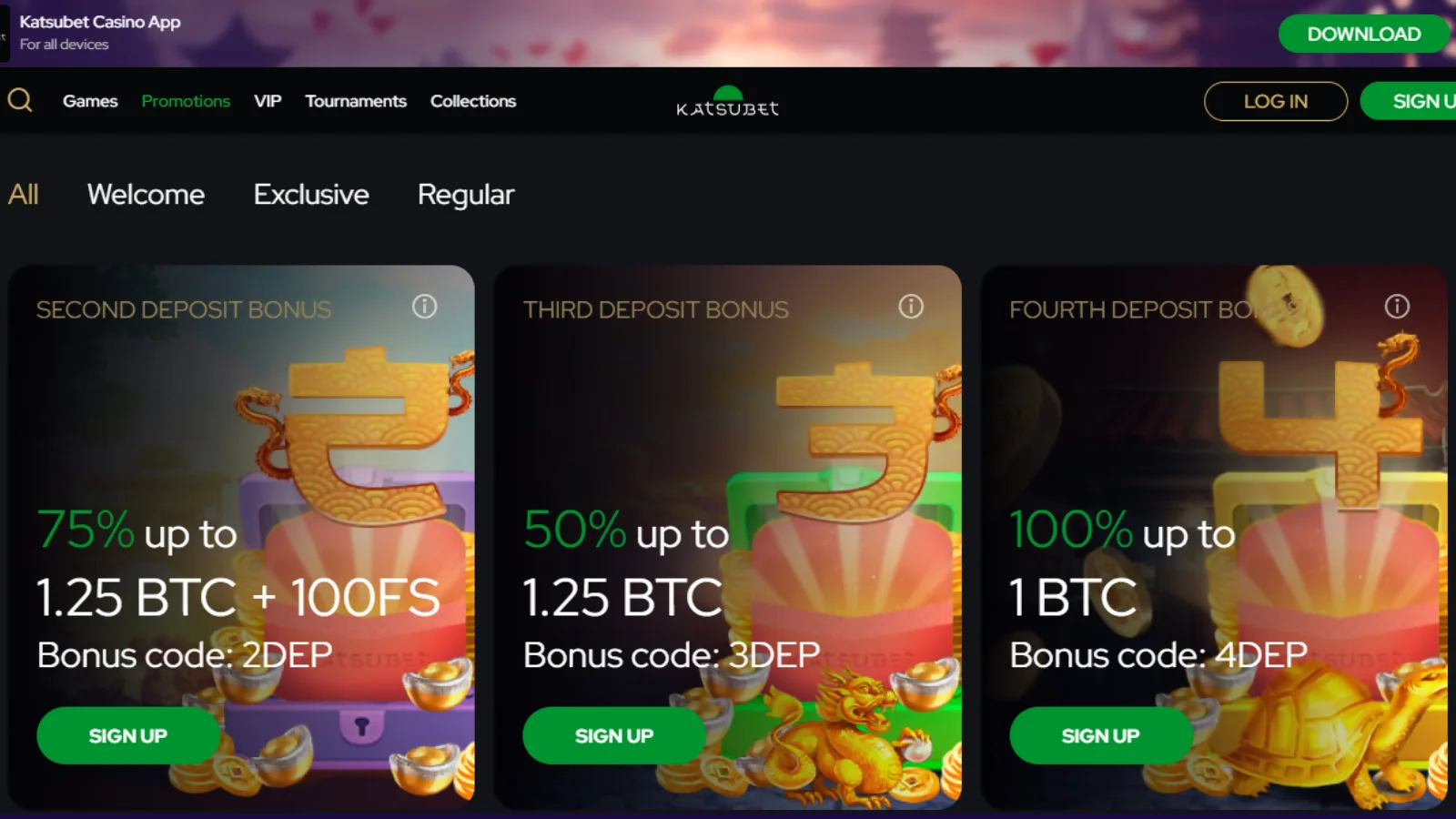Select the All promotions tab
1456x819 pixels.
(24, 195)
